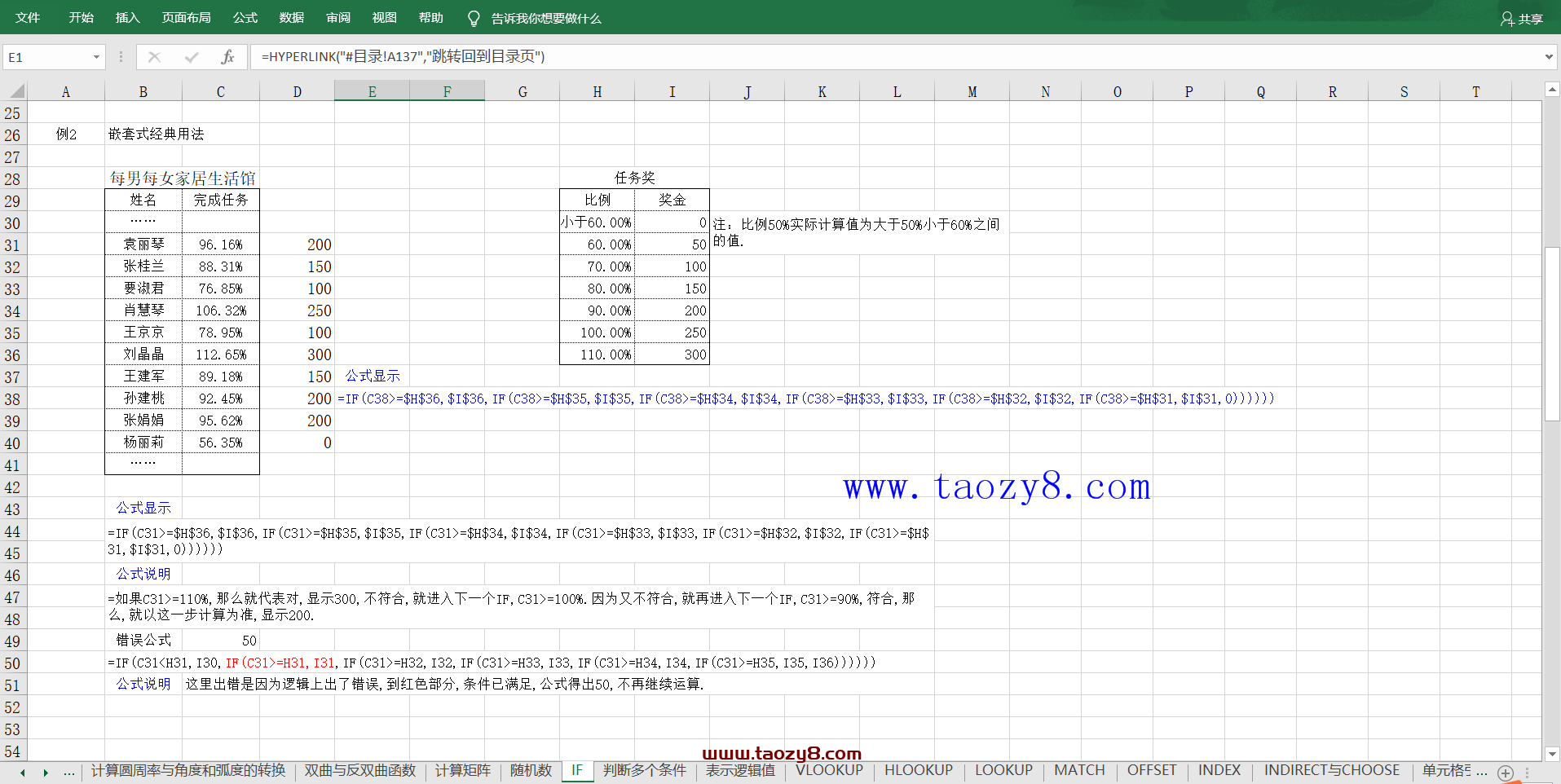This screenshot has width=1561, height=784.
Task: Switch to the 数据 ribbon tab
Action: click(x=290, y=18)
